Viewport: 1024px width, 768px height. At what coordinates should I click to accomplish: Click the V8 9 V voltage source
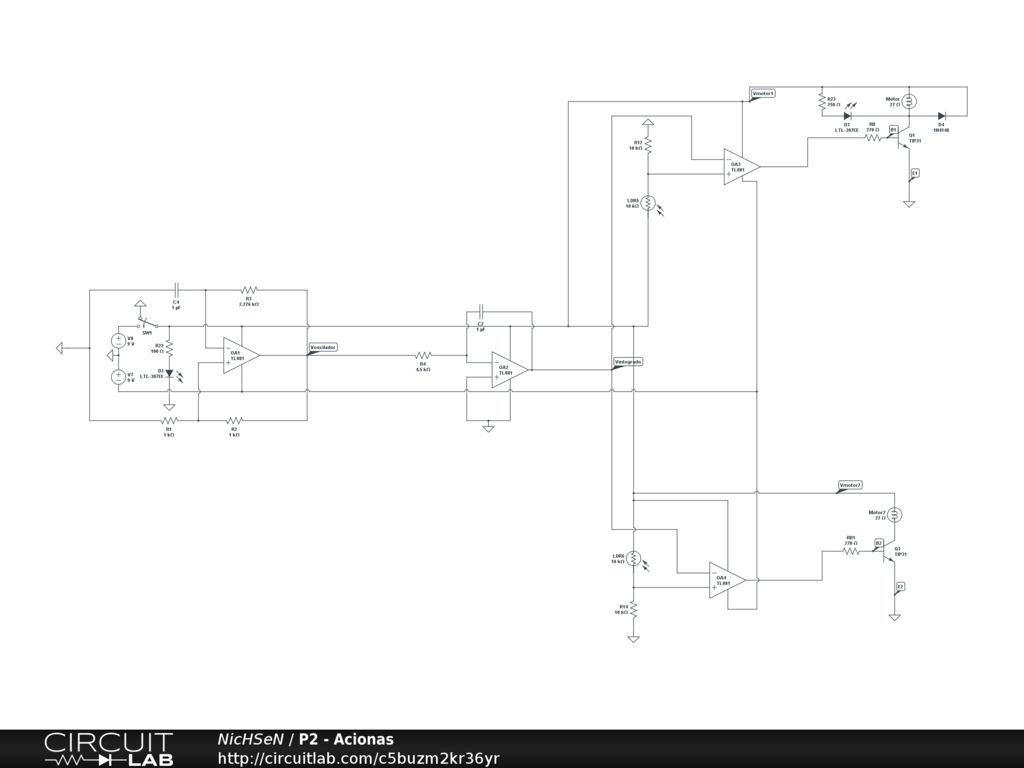(118, 340)
